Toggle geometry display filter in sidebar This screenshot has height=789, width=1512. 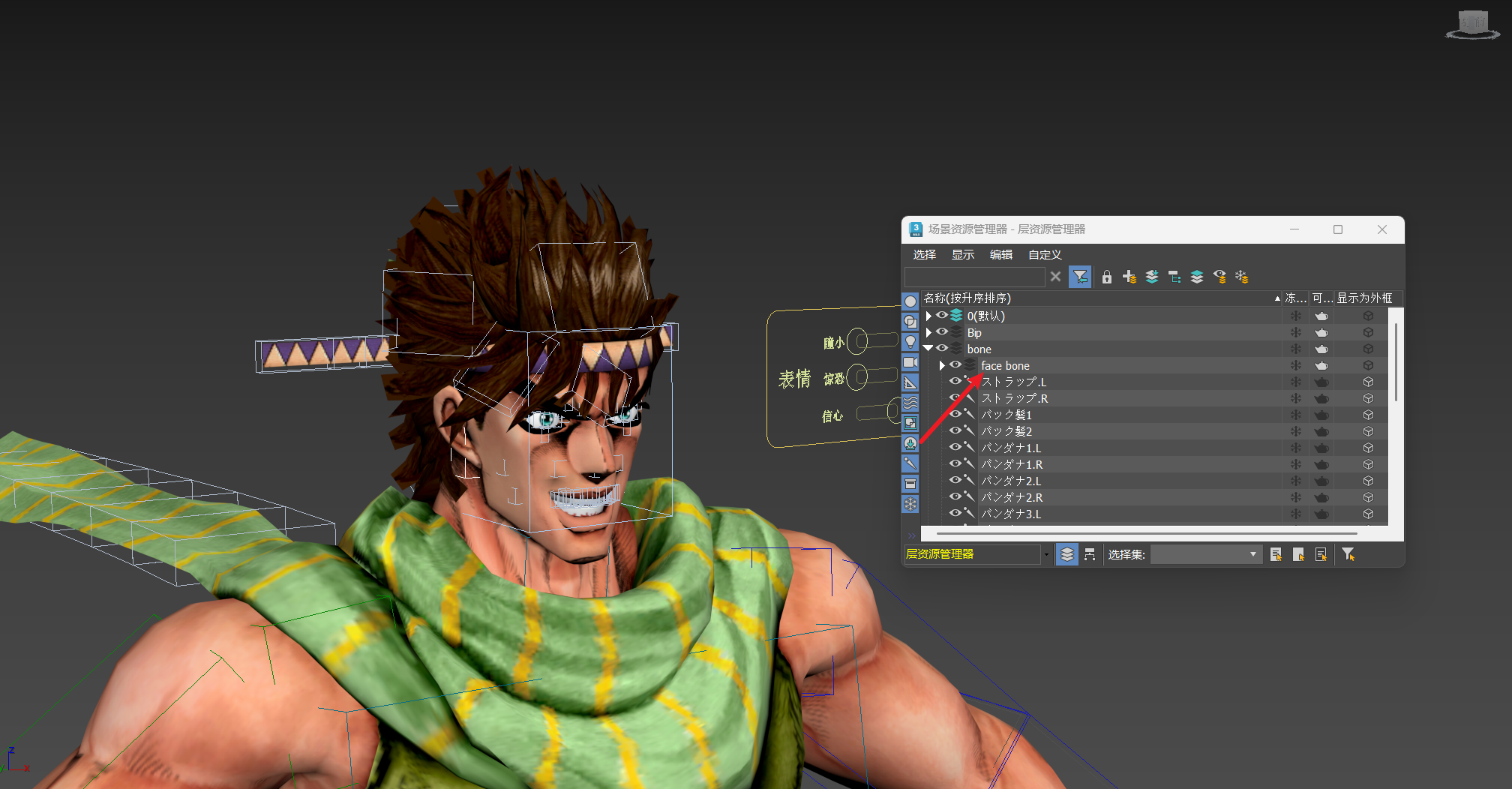910,301
